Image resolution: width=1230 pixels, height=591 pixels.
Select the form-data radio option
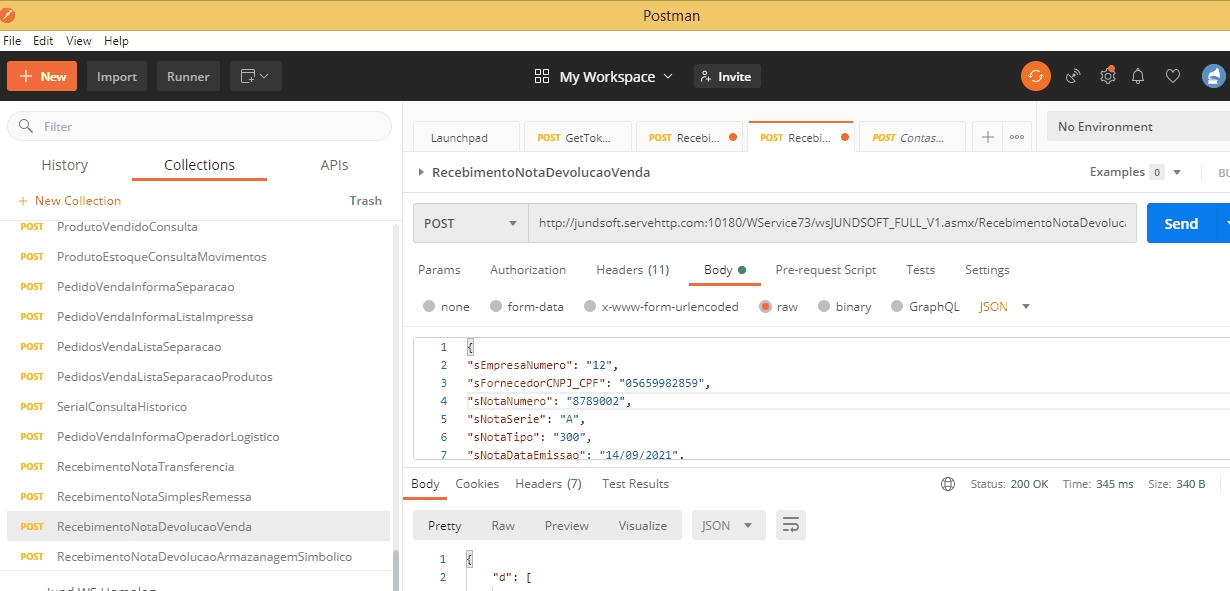point(494,307)
